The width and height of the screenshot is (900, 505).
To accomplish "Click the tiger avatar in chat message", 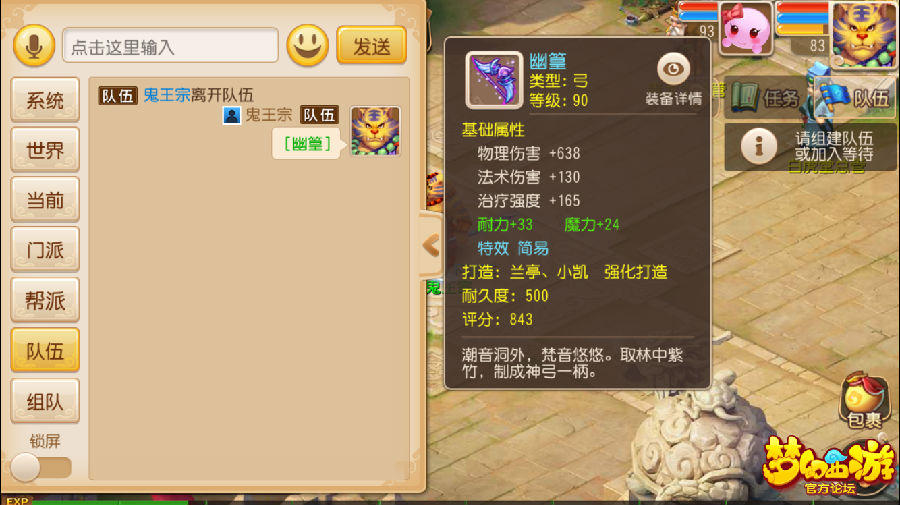I will [x=375, y=131].
